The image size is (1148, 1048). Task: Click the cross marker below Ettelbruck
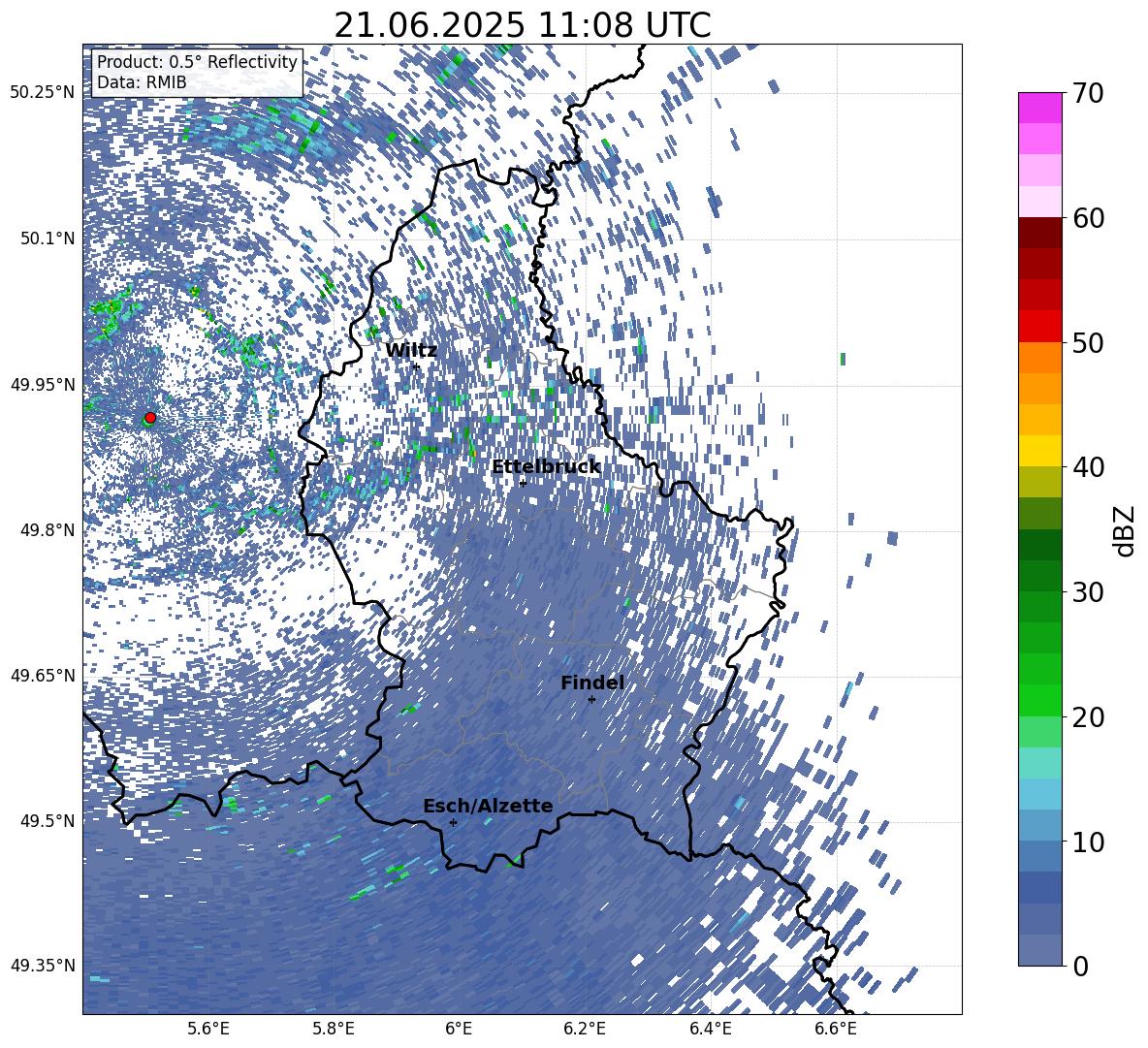click(523, 483)
